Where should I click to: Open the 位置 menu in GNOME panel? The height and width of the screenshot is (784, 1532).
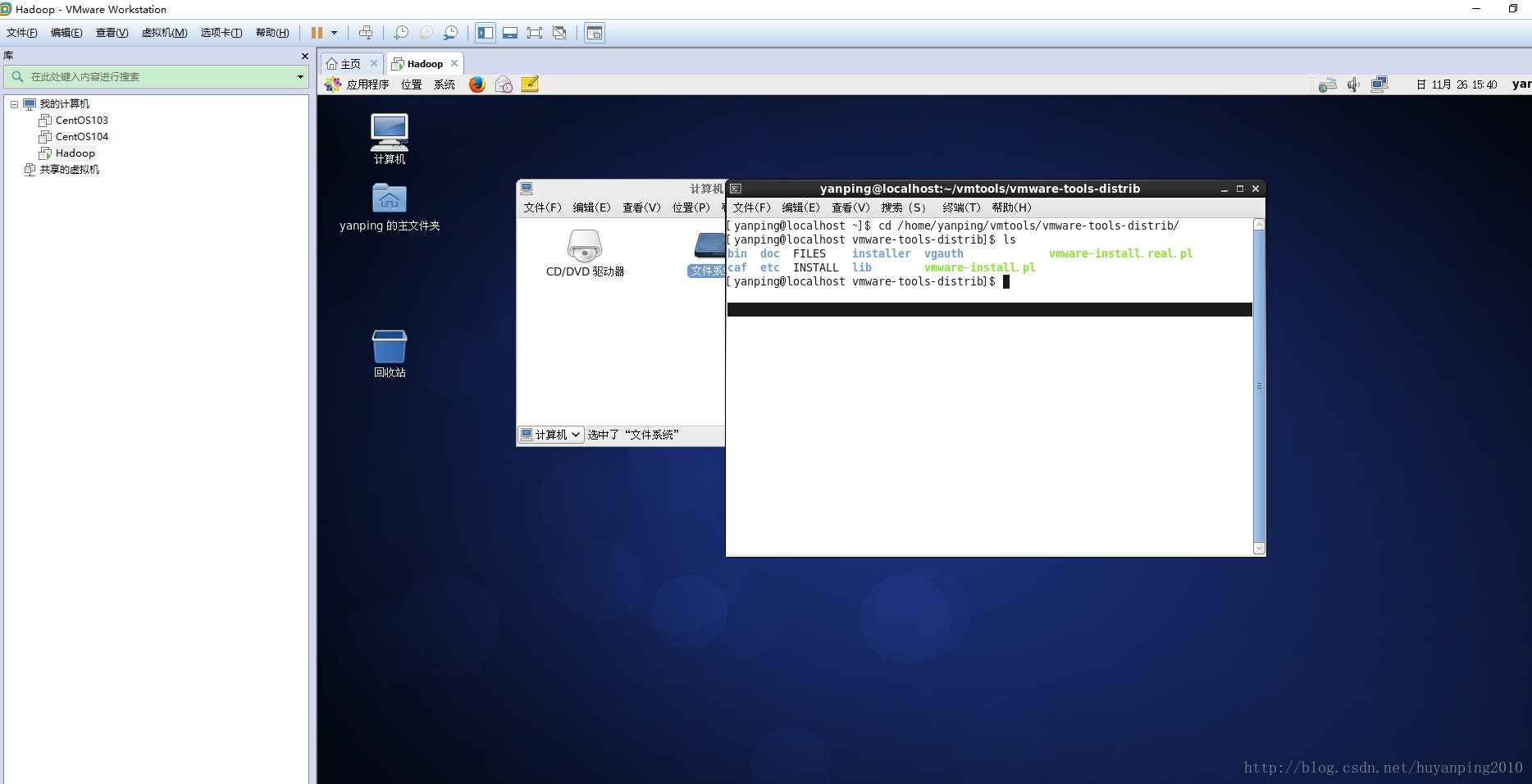411,84
